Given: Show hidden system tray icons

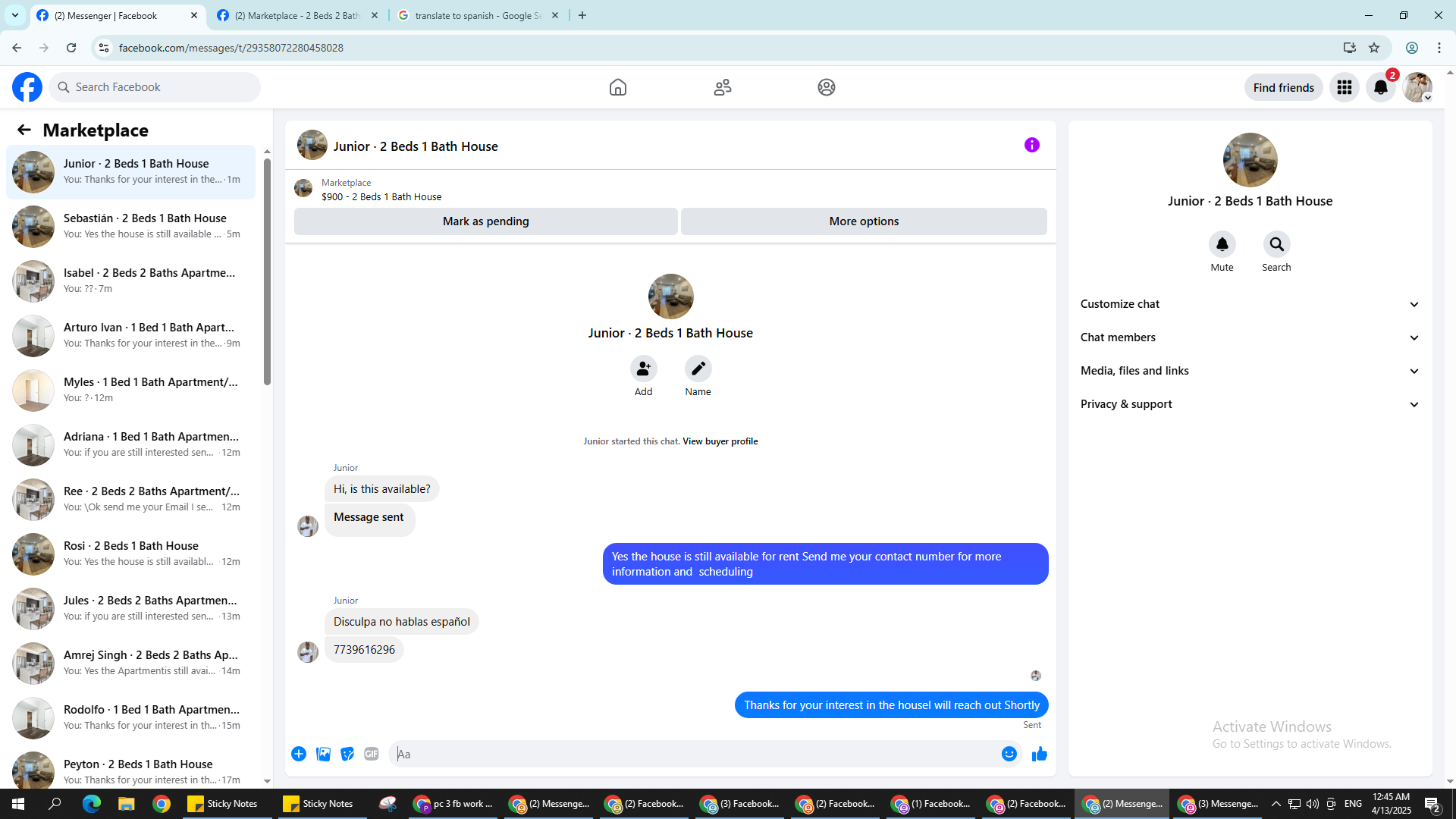Looking at the screenshot, I should [1276, 804].
